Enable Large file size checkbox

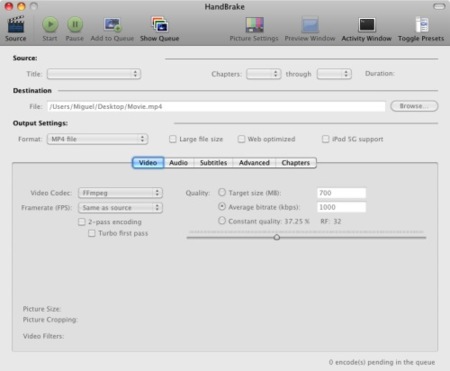click(173, 139)
